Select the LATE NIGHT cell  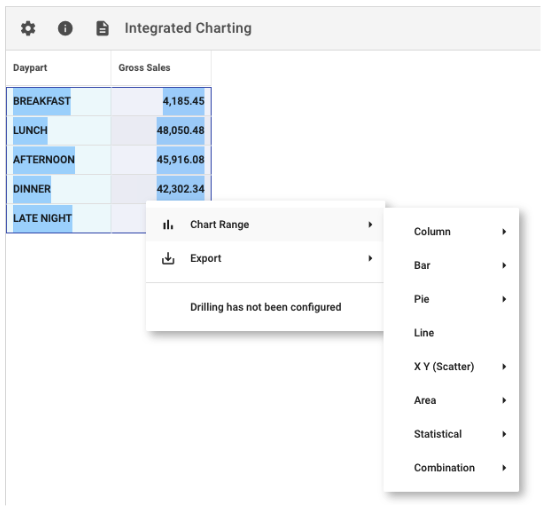[58, 218]
